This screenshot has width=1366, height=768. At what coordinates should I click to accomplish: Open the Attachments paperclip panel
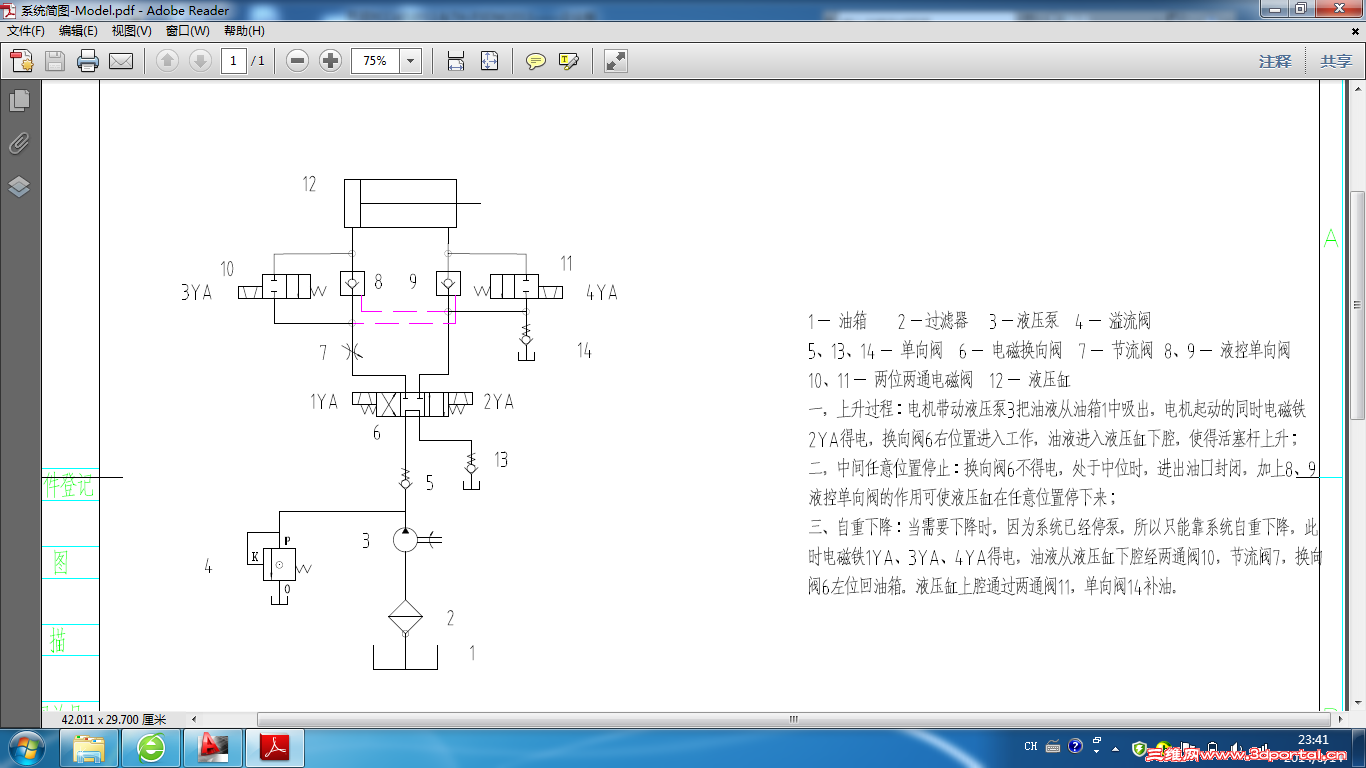18,142
